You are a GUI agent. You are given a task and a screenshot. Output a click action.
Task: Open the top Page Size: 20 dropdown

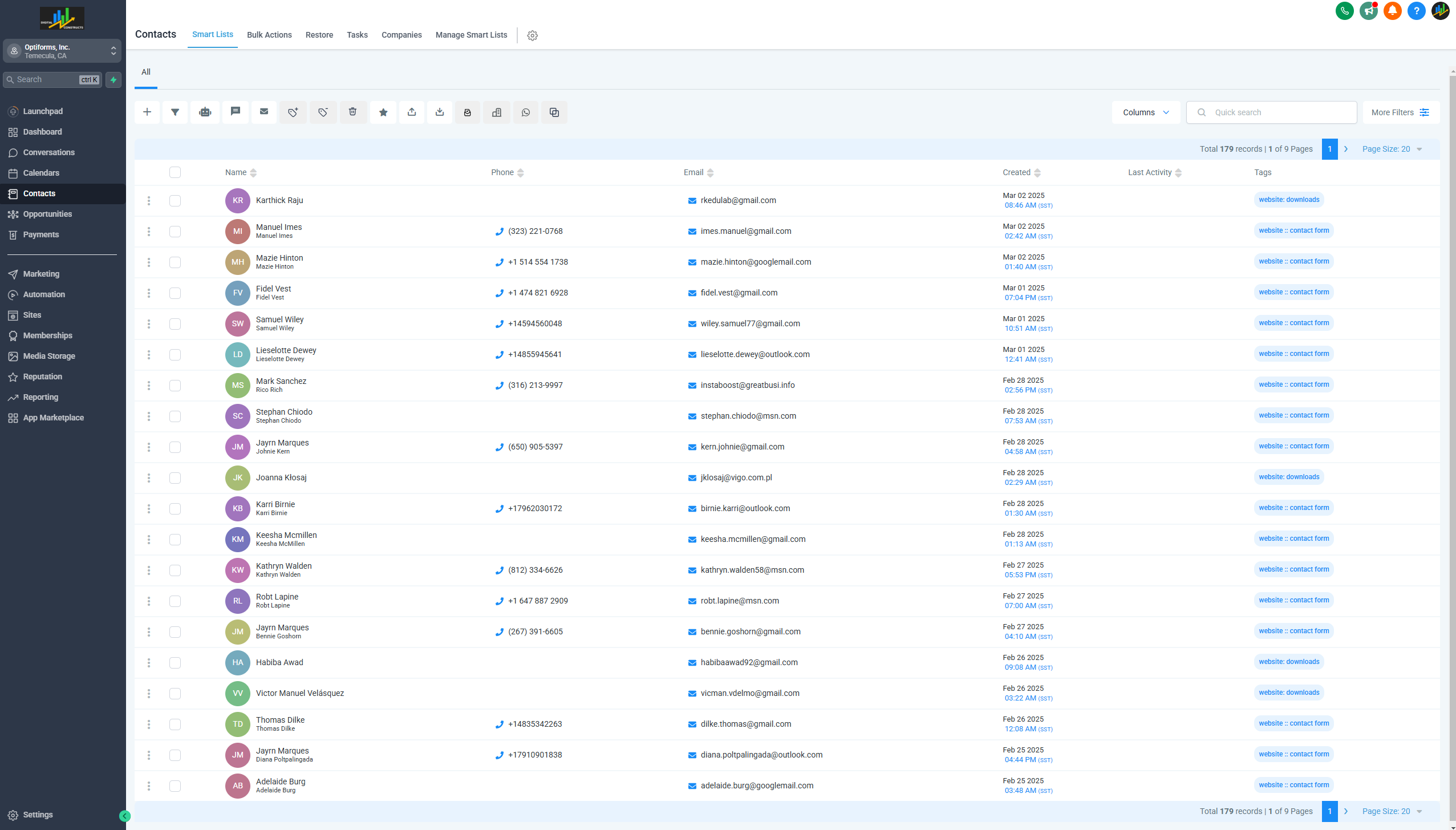(x=1392, y=149)
